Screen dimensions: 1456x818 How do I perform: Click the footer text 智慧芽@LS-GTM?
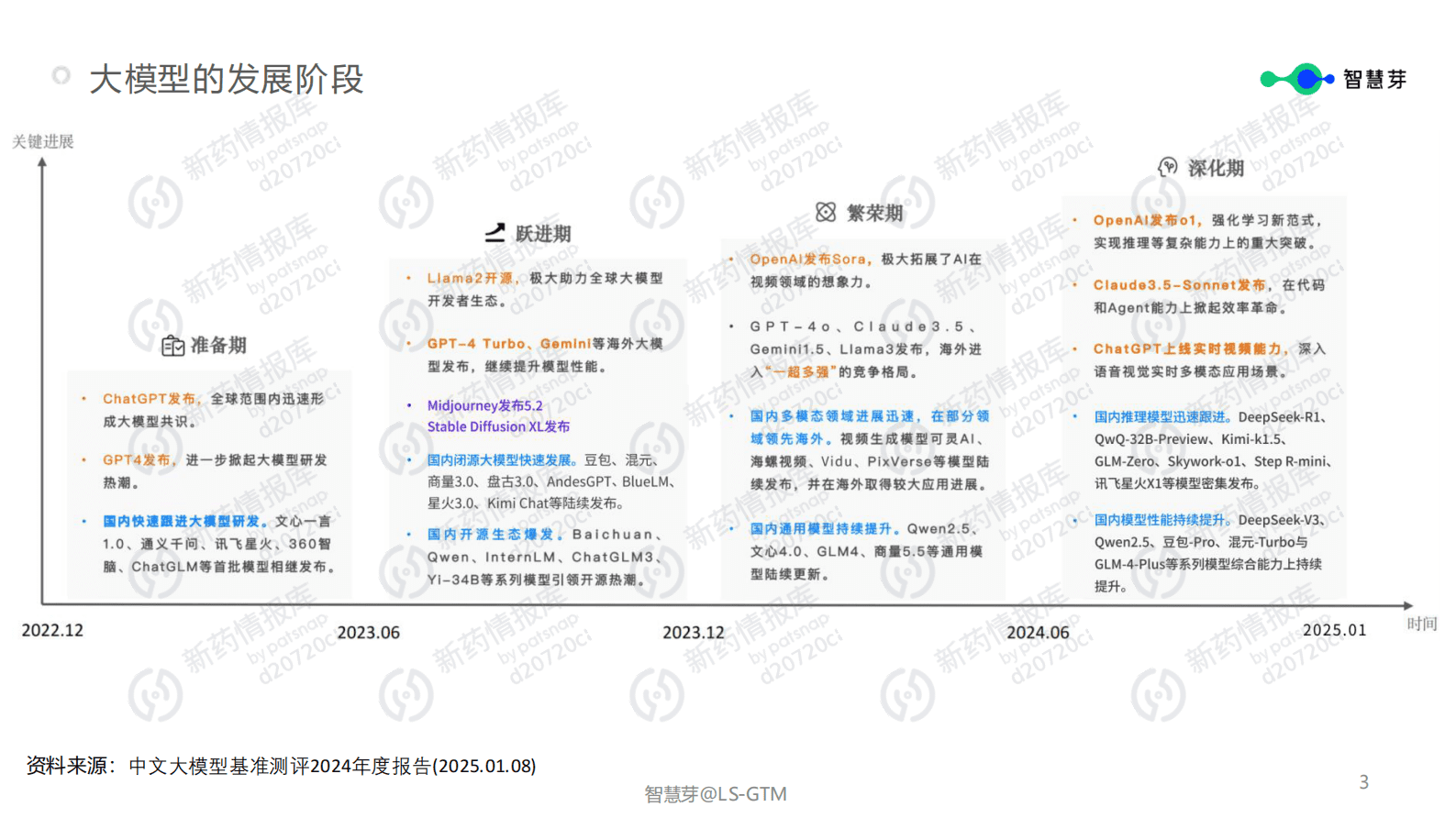716,794
